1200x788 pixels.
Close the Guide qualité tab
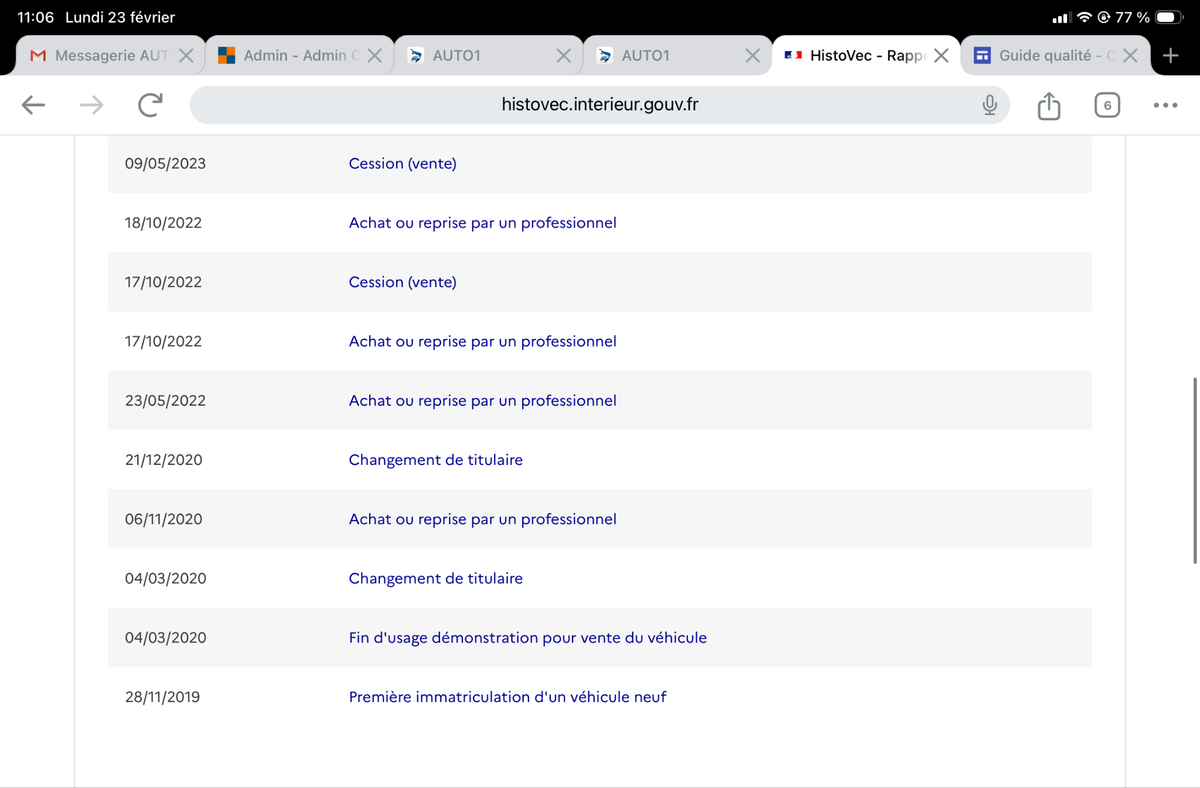click(1130, 55)
